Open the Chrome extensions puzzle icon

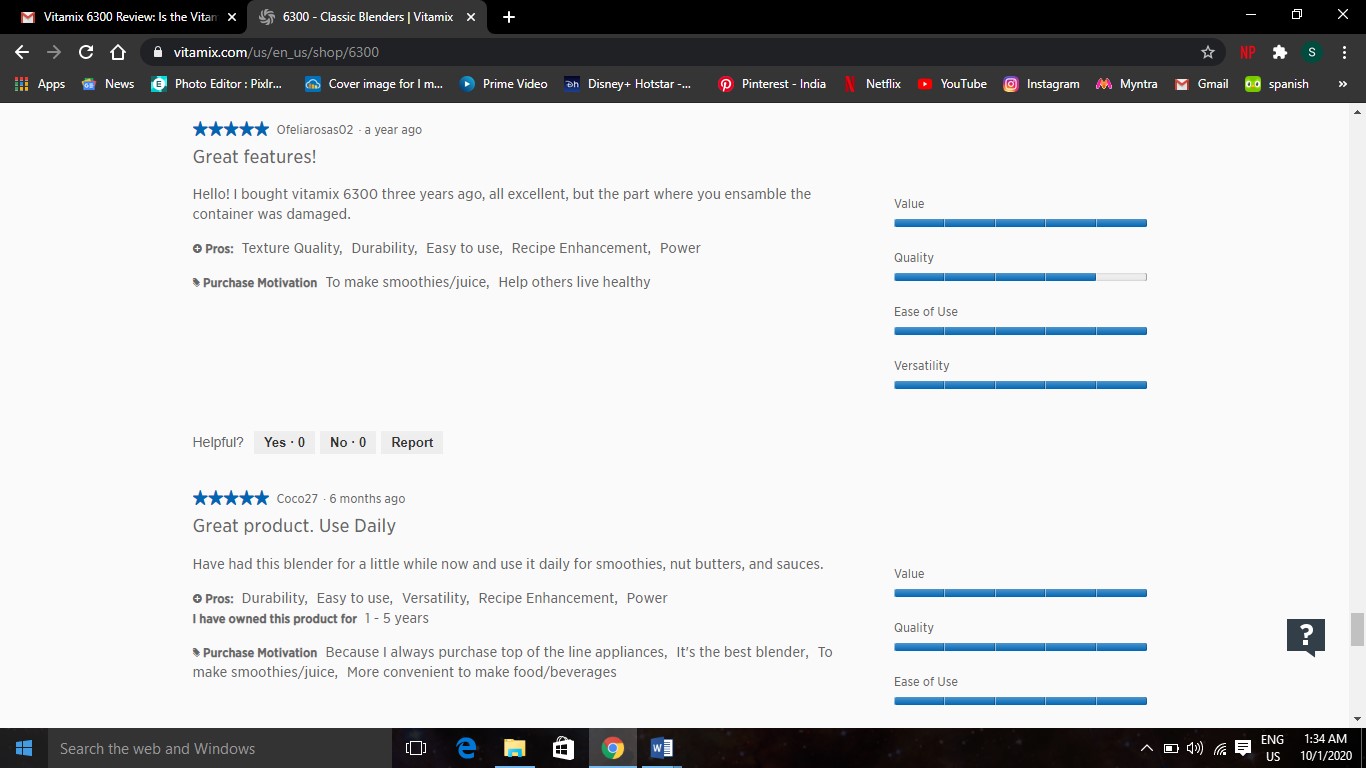coord(1279,52)
